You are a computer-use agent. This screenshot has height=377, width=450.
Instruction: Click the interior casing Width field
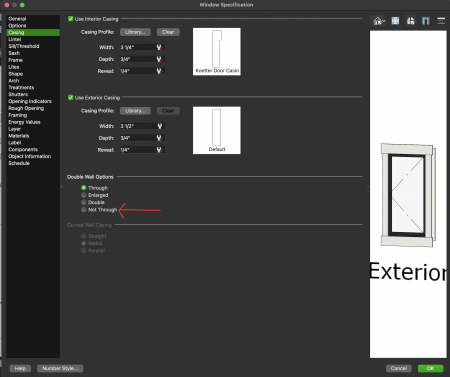[138, 47]
